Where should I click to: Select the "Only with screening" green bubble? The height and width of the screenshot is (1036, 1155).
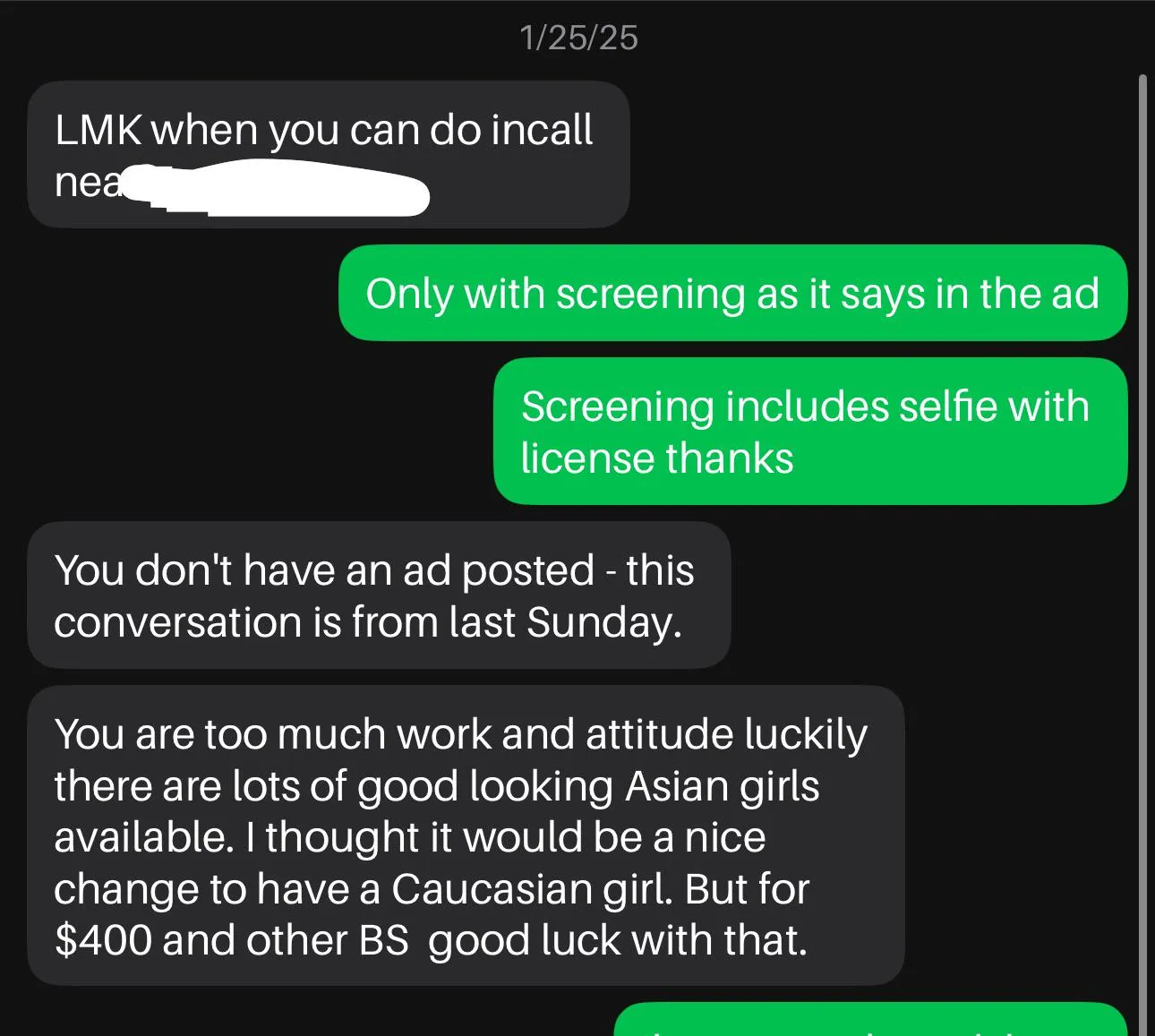pyautogui.click(x=732, y=293)
